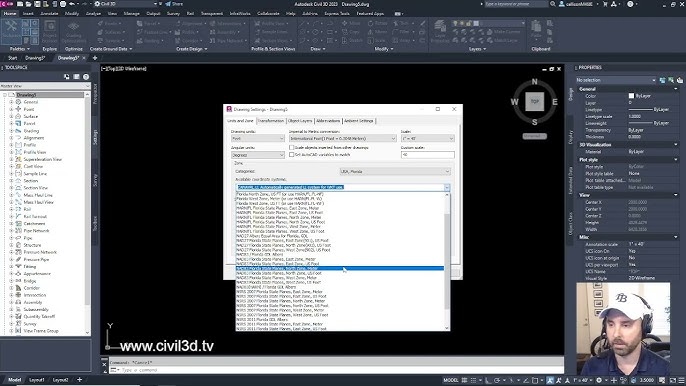Expand the Parcel node in Toolspace tree
The height and width of the screenshot is (386, 686).
11,123
